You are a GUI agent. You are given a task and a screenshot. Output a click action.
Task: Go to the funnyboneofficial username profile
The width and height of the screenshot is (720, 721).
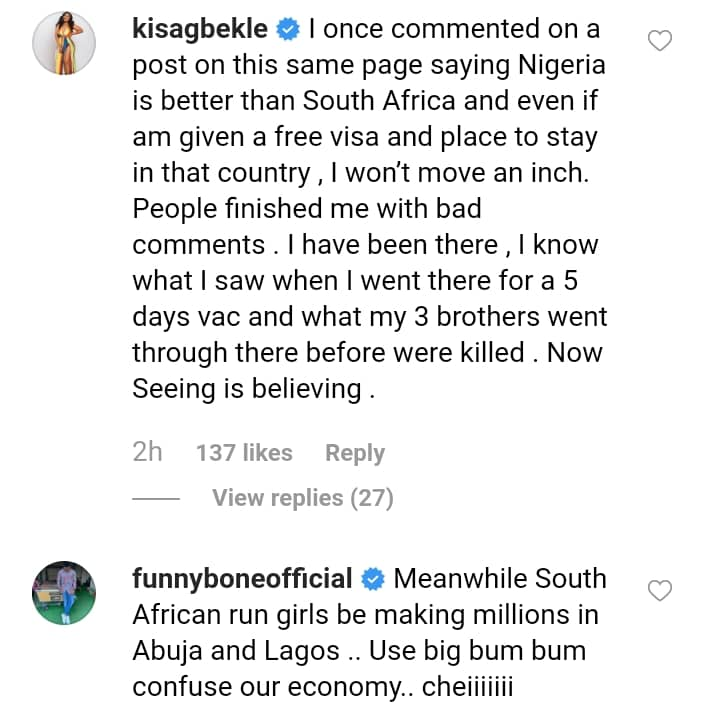click(242, 579)
